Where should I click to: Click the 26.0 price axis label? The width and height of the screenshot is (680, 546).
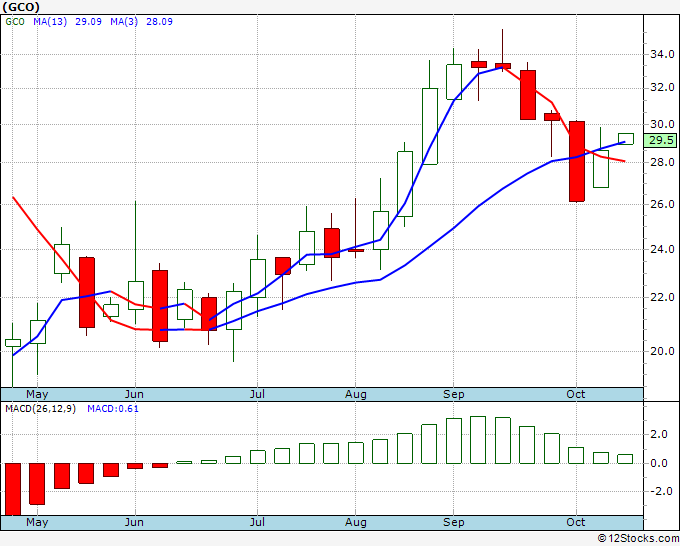pyautogui.click(x=662, y=204)
